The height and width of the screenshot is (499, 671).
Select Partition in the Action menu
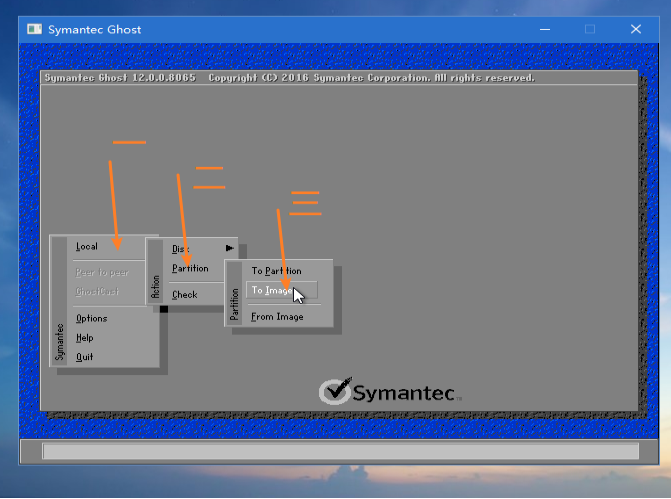point(190,268)
